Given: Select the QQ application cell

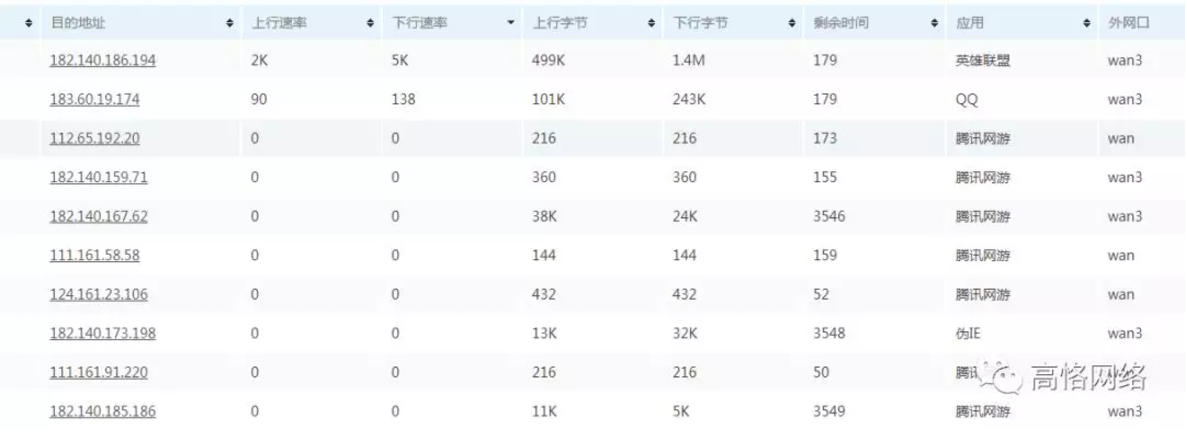Looking at the screenshot, I should (x=966, y=99).
